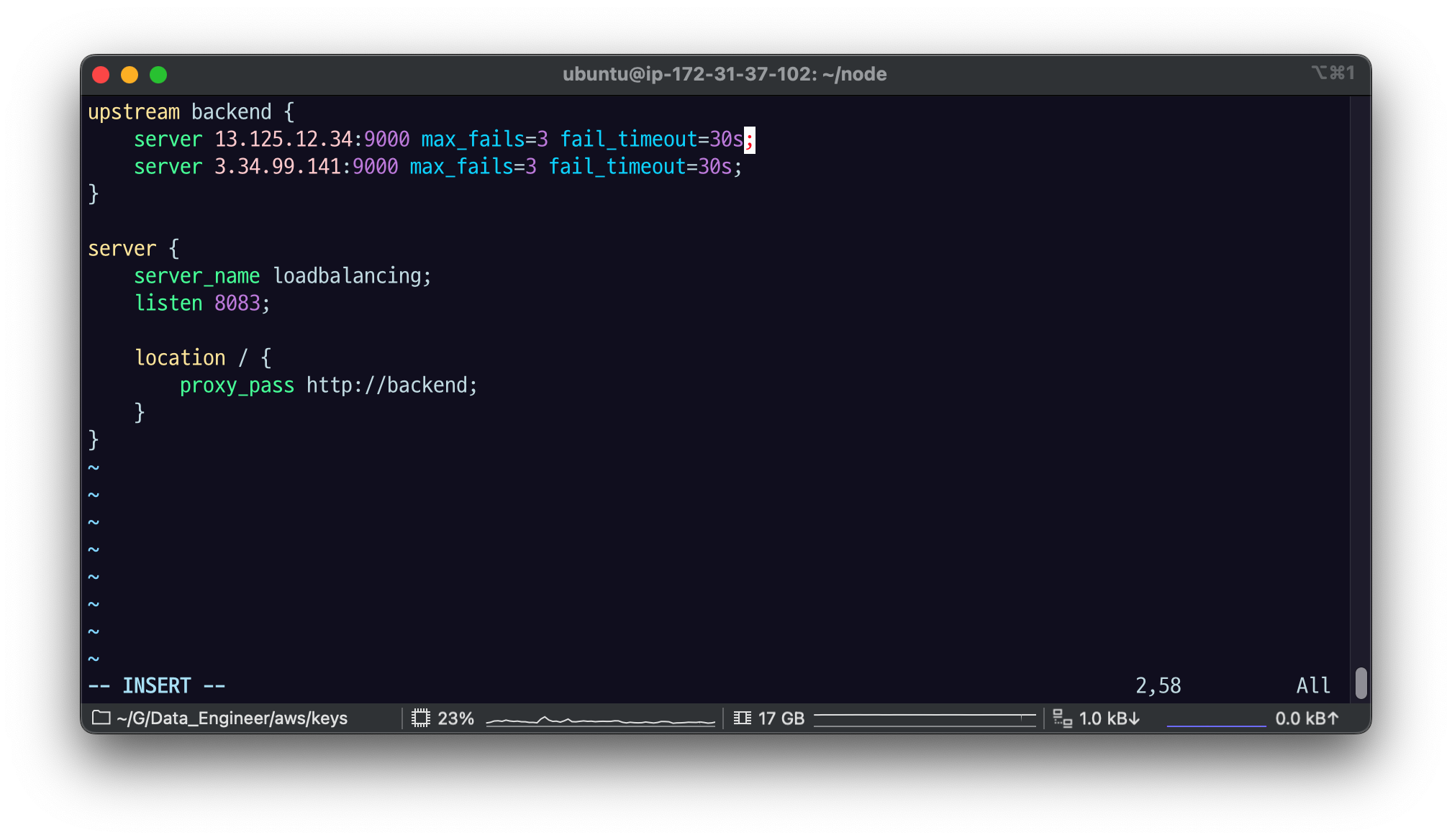The height and width of the screenshot is (840, 1452).
Task: Click the upstream keyword on first line
Action: [x=134, y=112]
